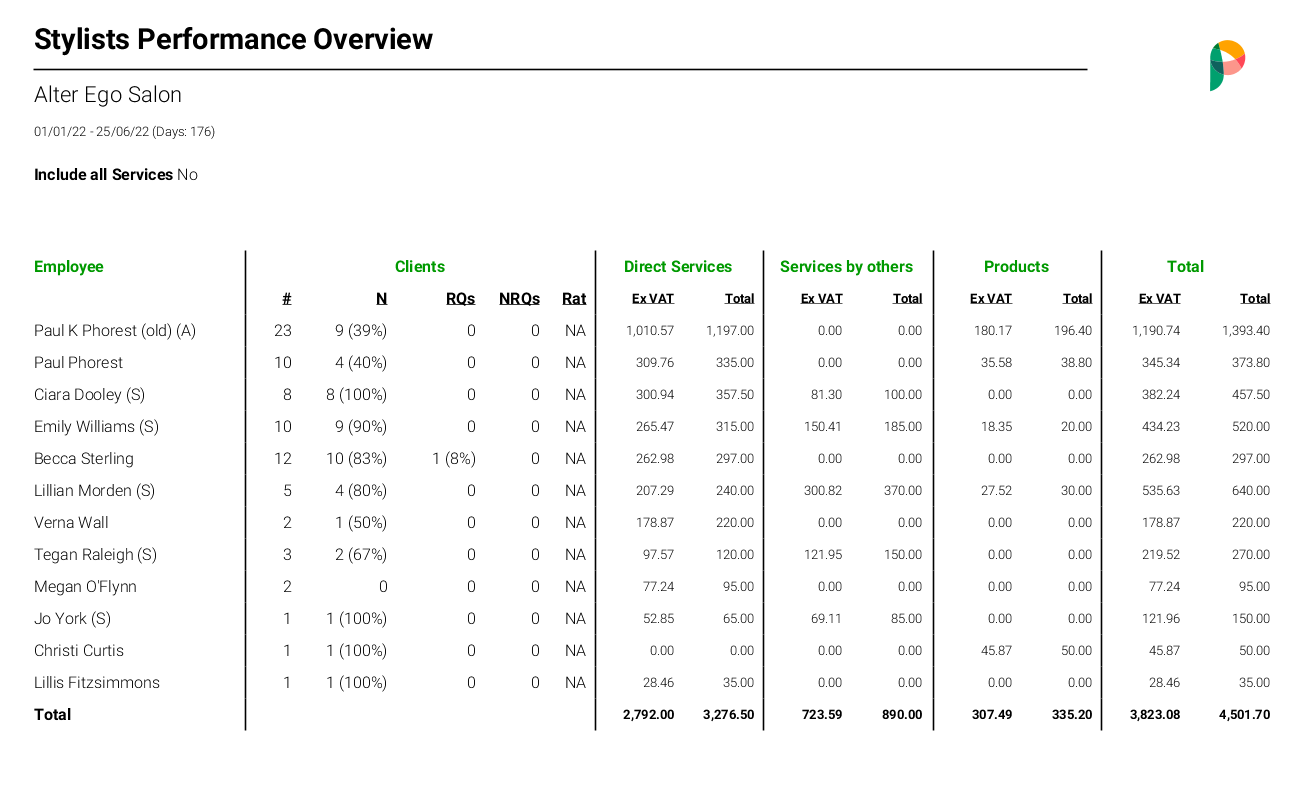
Task: Click the 2 (67%) value for Tegan Raleigh
Action: click(x=361, y=555)
